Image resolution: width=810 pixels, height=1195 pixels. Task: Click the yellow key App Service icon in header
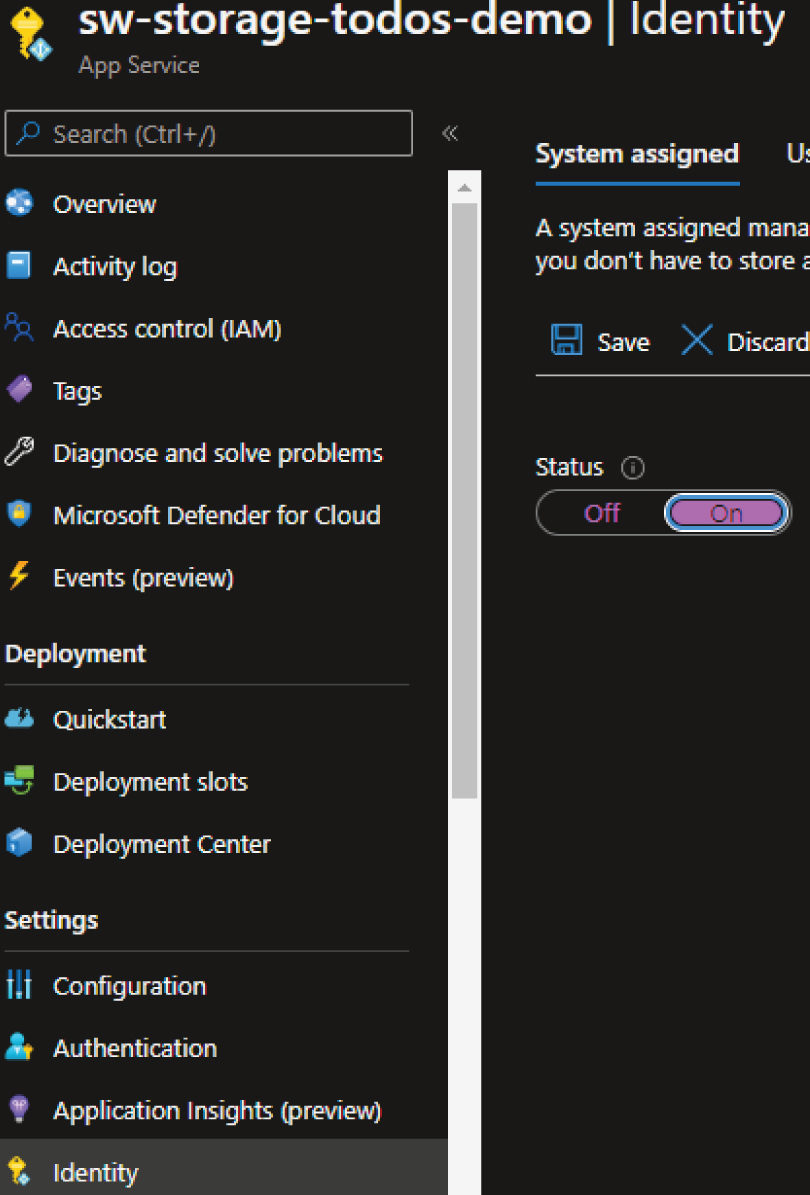click(30, 35)
